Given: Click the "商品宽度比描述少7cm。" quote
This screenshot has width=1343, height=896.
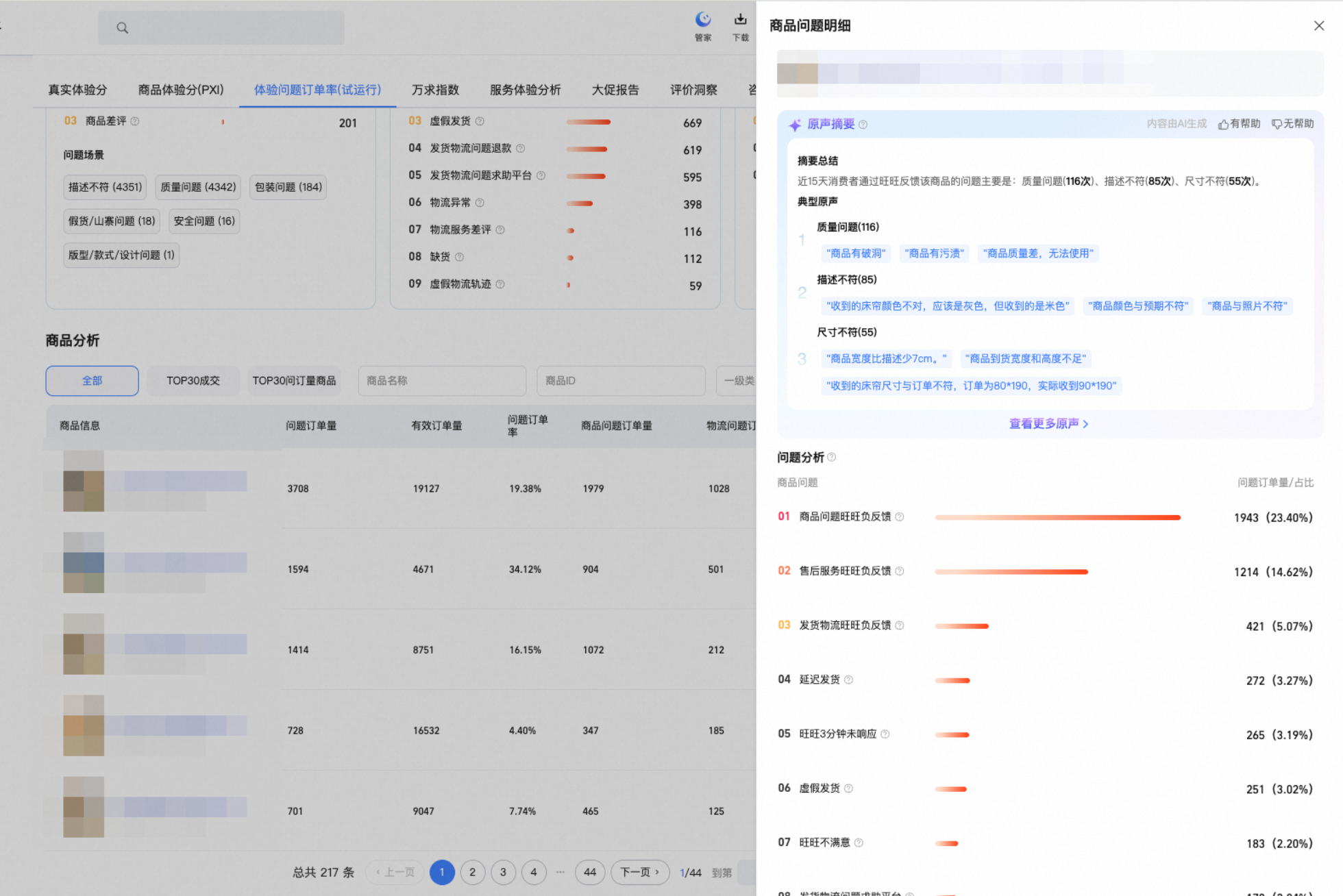Looking at the screenshot, I should 887,359.
